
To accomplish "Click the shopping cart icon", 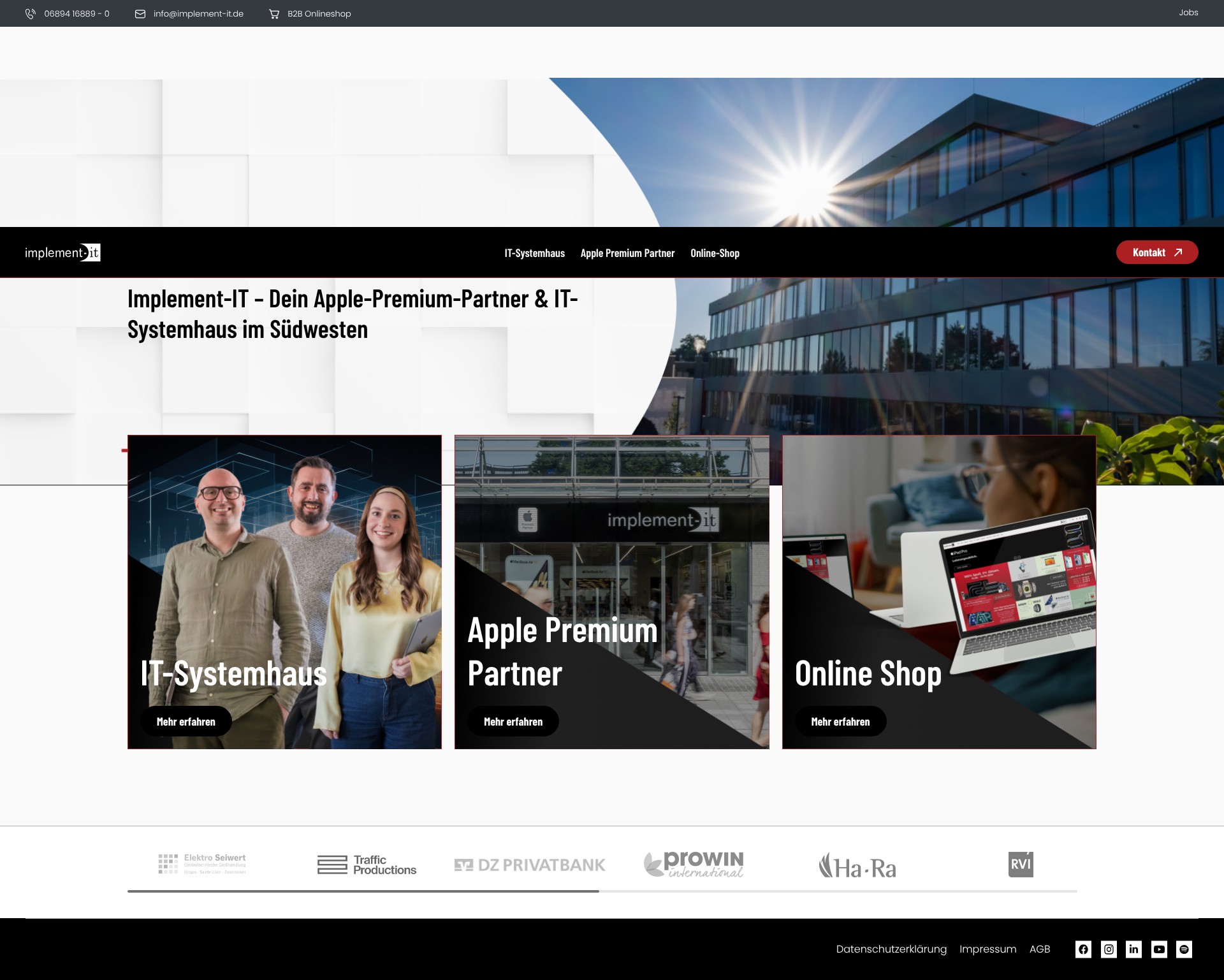I will 274,13.
